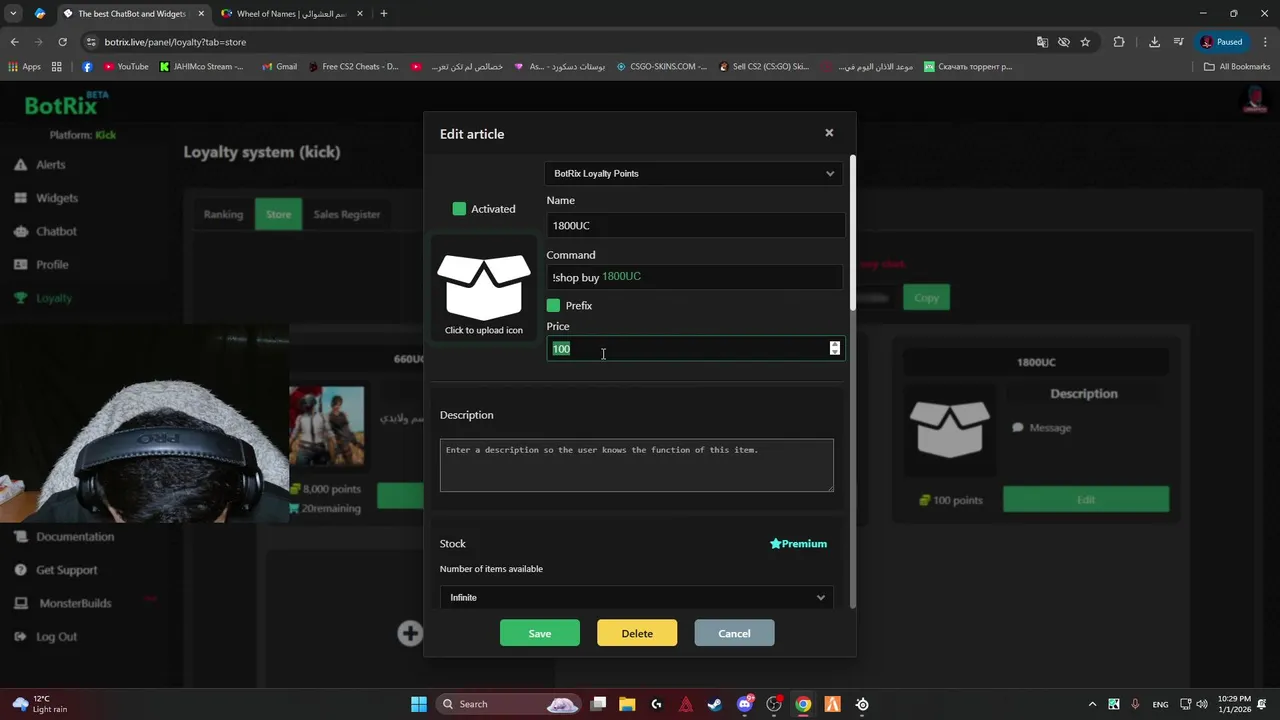Toggle the Activated checkbox

[459, 209]
